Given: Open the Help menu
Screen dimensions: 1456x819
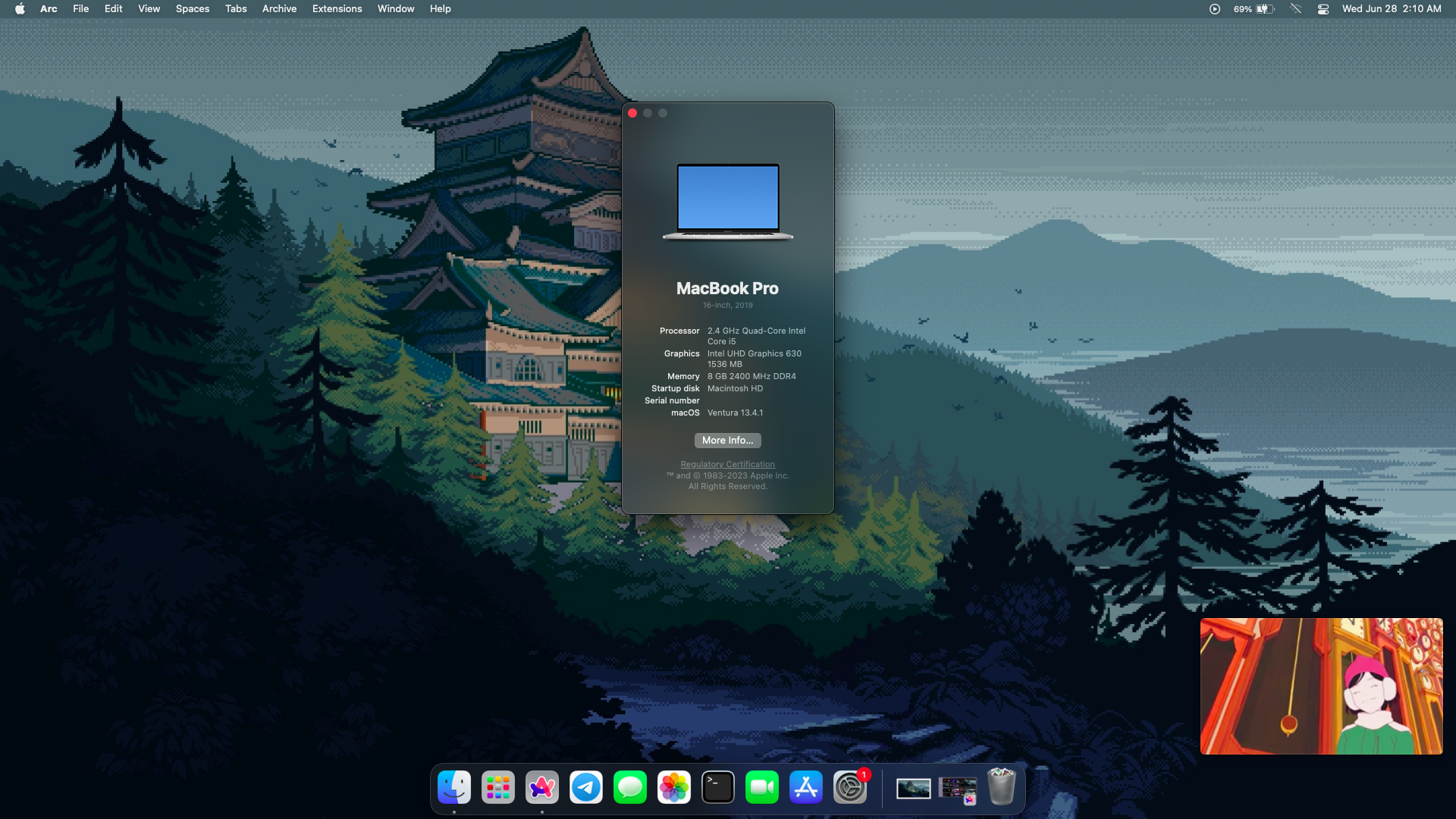Looking at the screenshot, I should (441, 9).
